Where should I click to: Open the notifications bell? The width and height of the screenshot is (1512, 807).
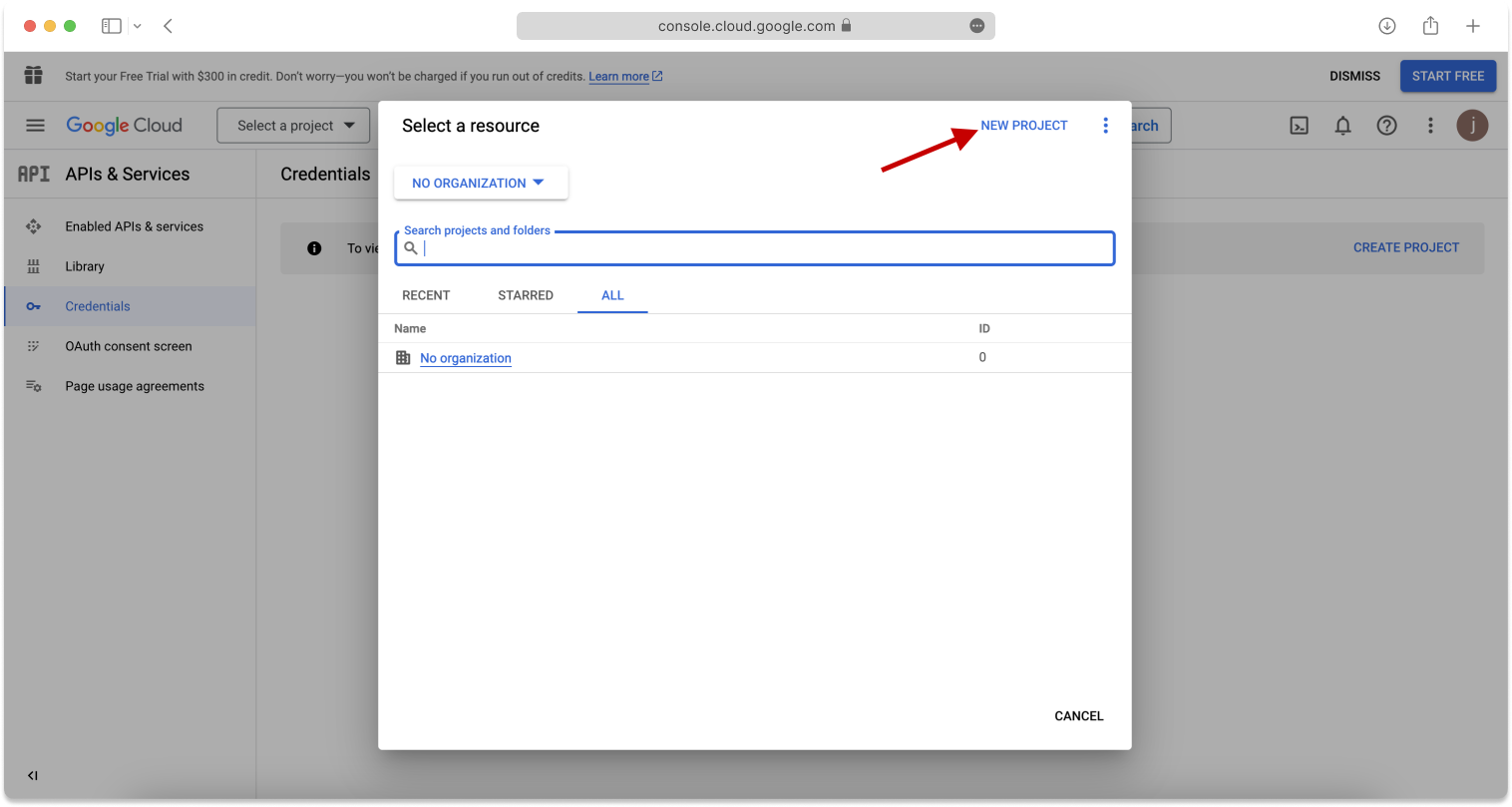(x=1342, y=126)
